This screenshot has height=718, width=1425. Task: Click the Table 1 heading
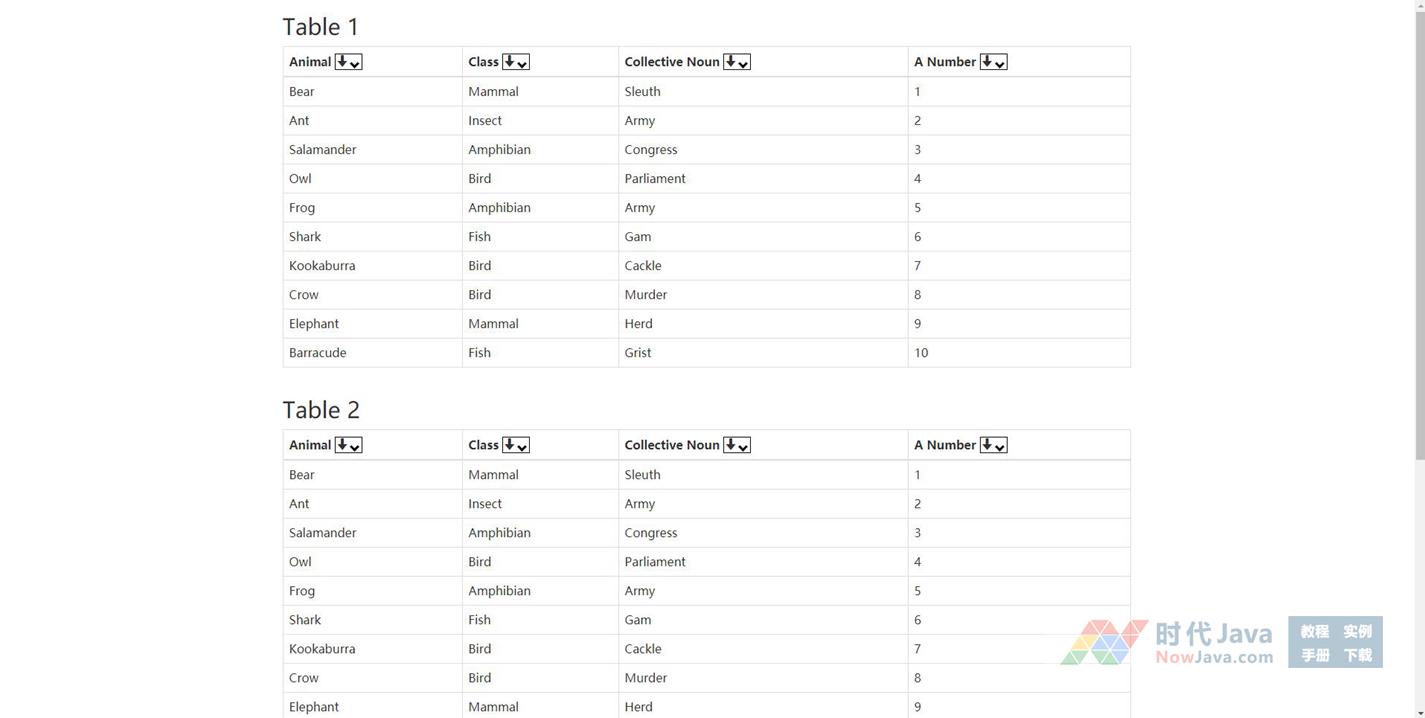point(320,27)
